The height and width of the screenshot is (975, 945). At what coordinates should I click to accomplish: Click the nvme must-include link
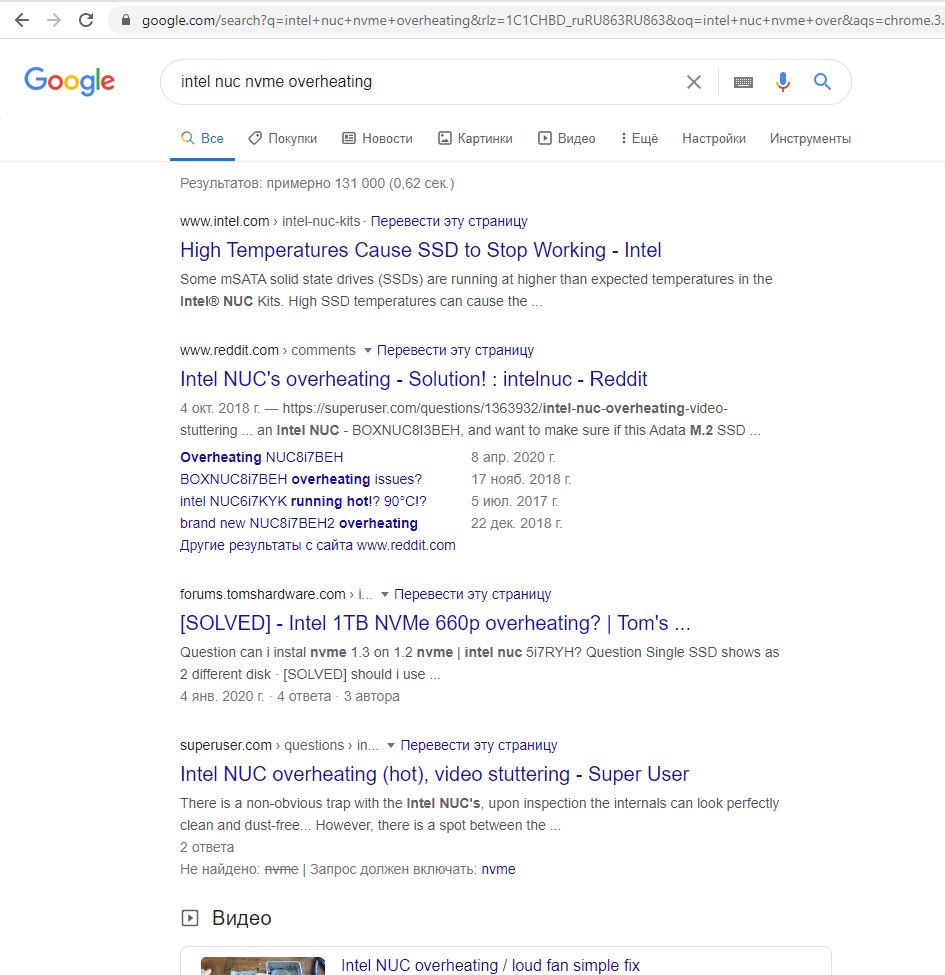click(498, 869)
